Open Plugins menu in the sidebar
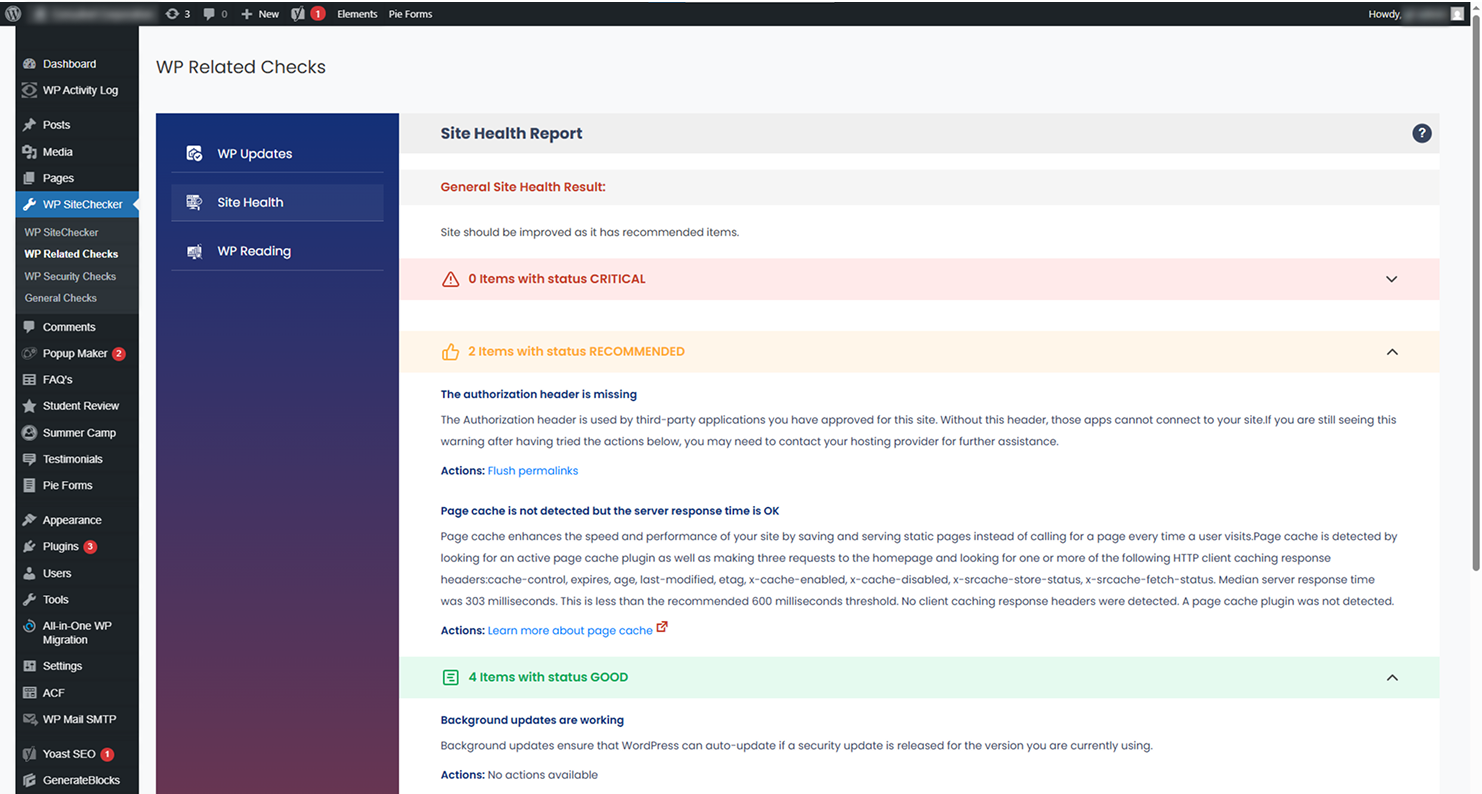This screenshot has height=794, width=1482. tap(60, 546)
